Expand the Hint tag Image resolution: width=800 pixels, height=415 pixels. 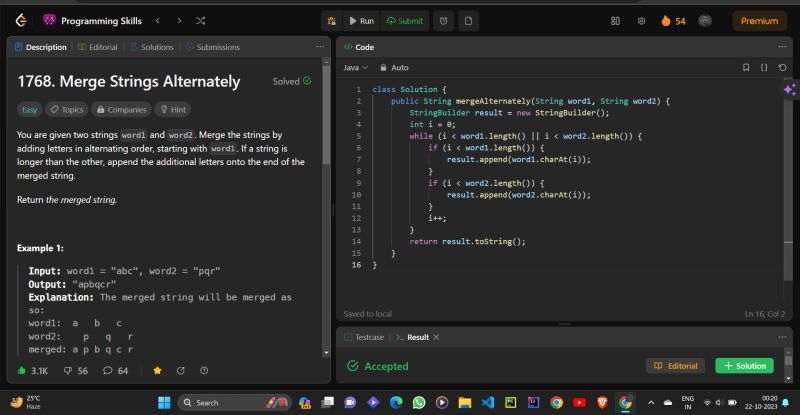click(x=173, y=109)
